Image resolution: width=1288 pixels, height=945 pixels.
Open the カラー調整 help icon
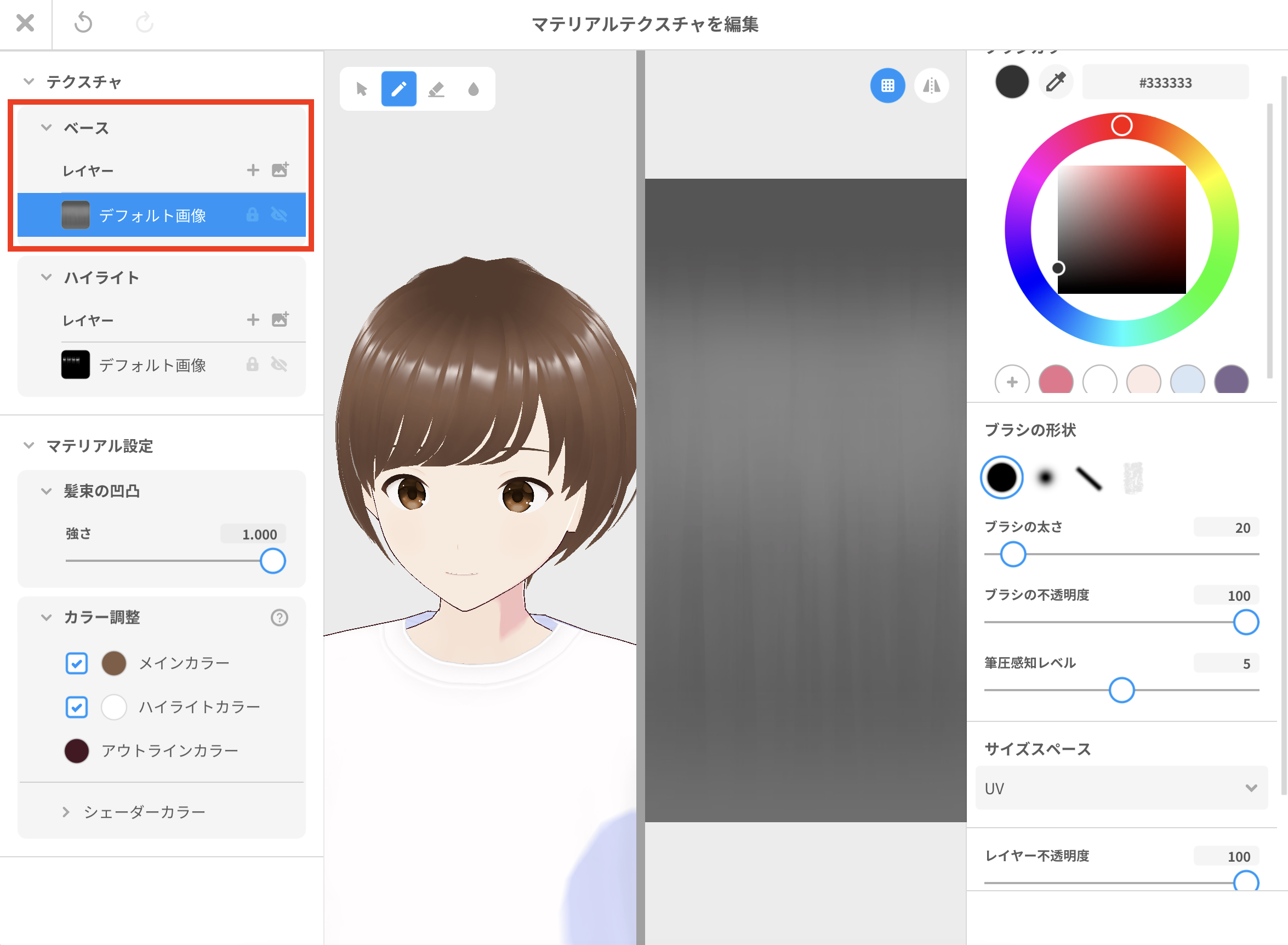point(279,618)
